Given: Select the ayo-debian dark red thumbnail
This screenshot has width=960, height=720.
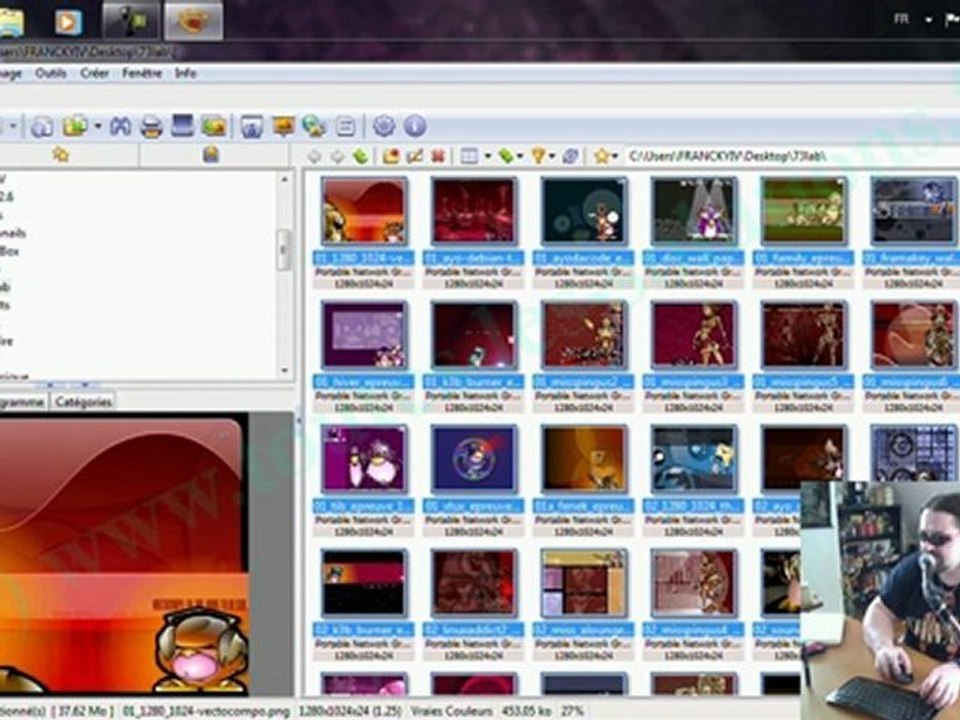Looking at the screenshot, I should 474,211.
